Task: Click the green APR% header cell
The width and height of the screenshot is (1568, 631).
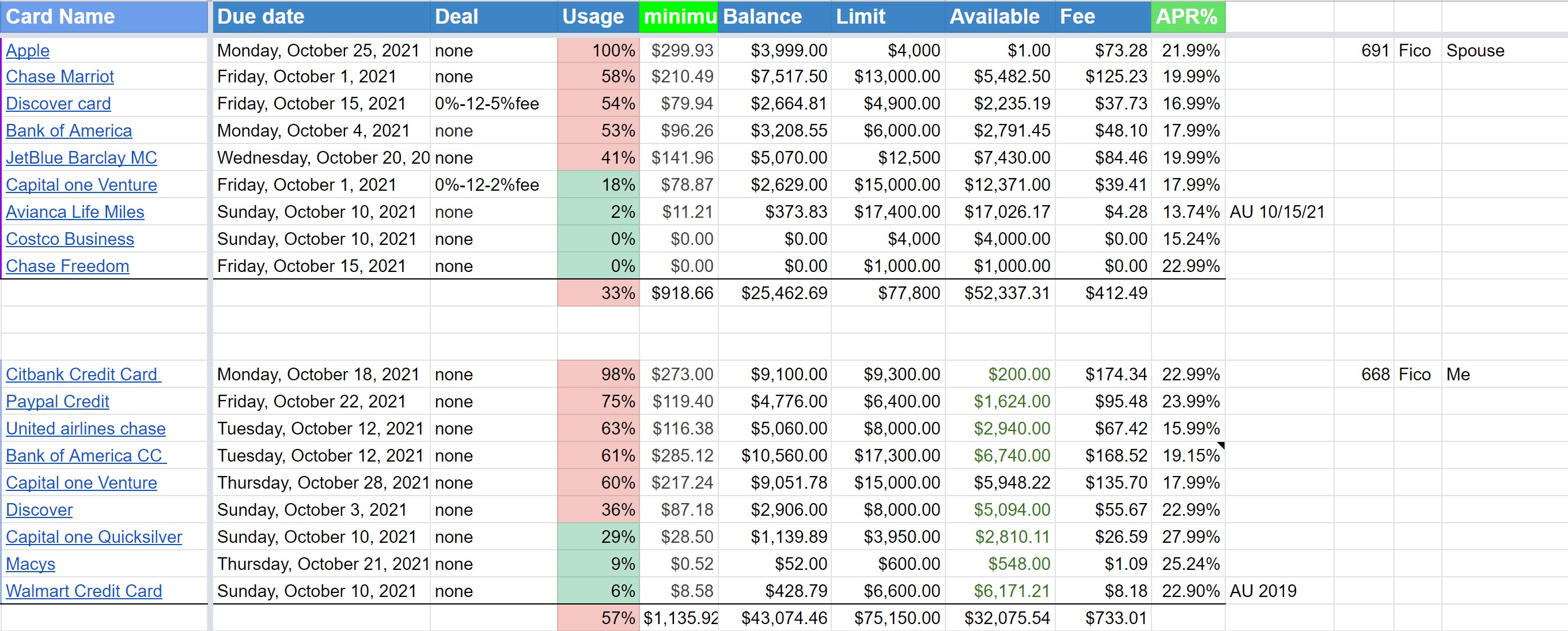Action: [1188, 17]
